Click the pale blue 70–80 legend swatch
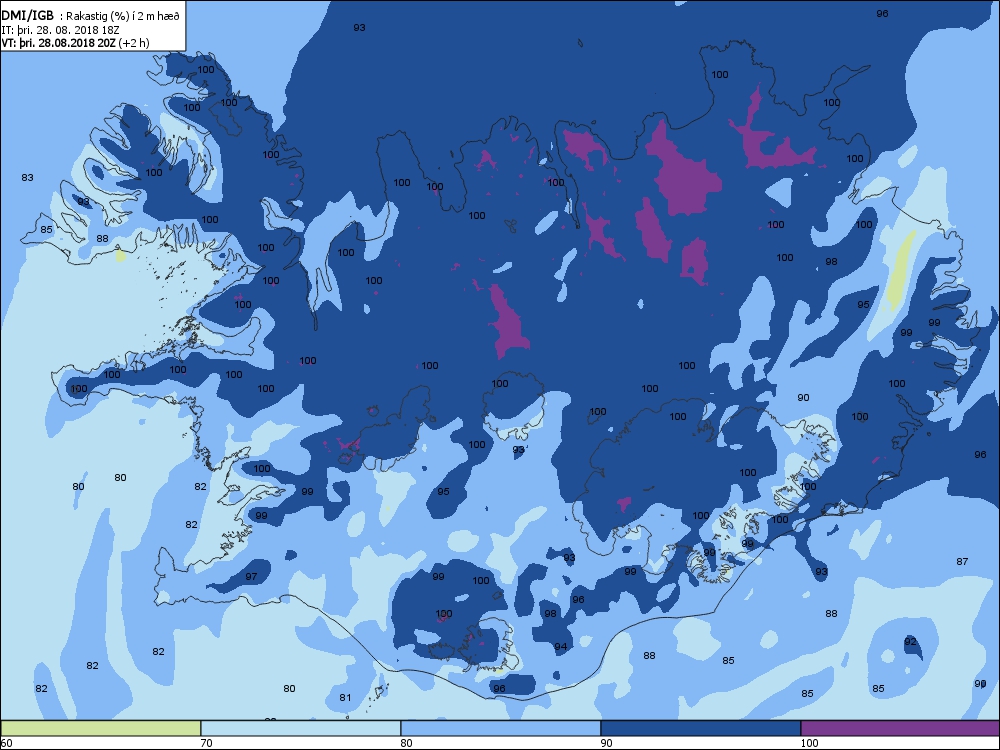1000x750 pixels. pyautogui.click(x=300, y=728)
